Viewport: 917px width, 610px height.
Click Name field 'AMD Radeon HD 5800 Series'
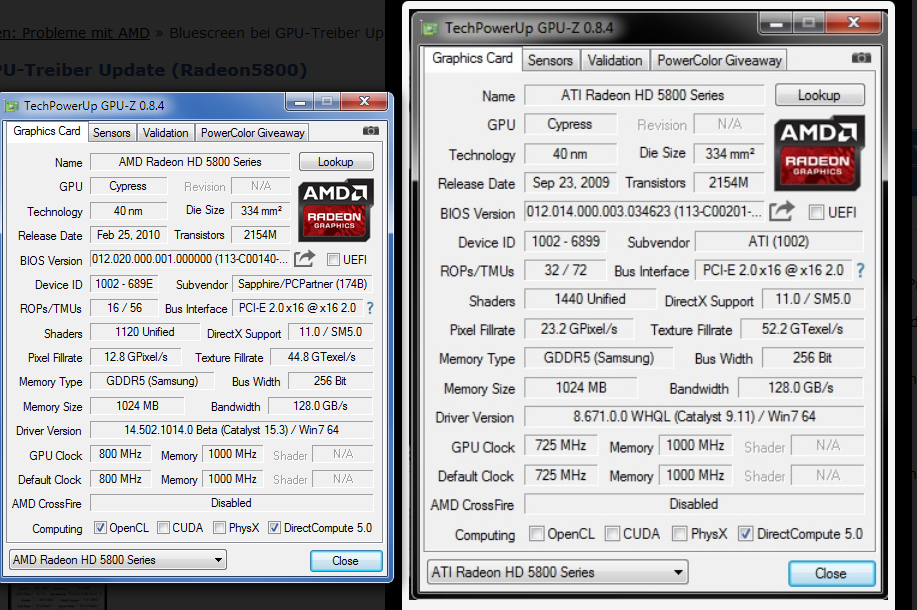pyautogui.click(x=190, y=162)
